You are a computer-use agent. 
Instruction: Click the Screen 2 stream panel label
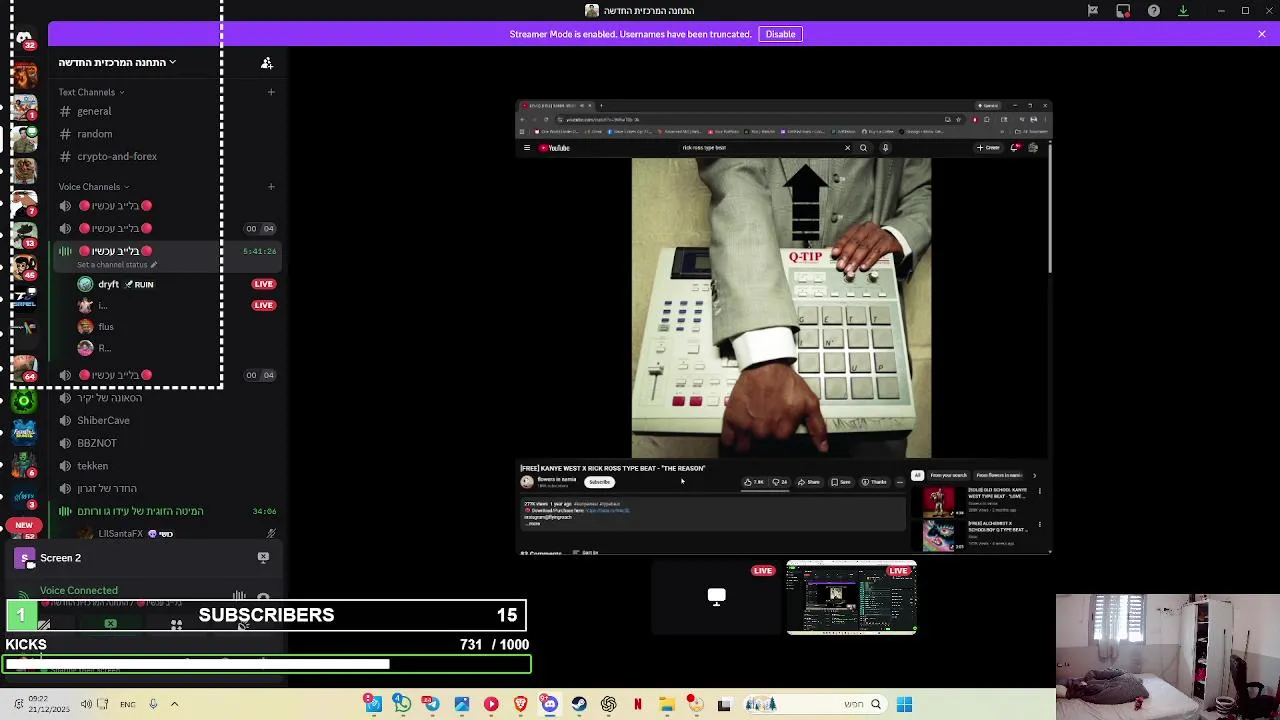coord(60,558)
